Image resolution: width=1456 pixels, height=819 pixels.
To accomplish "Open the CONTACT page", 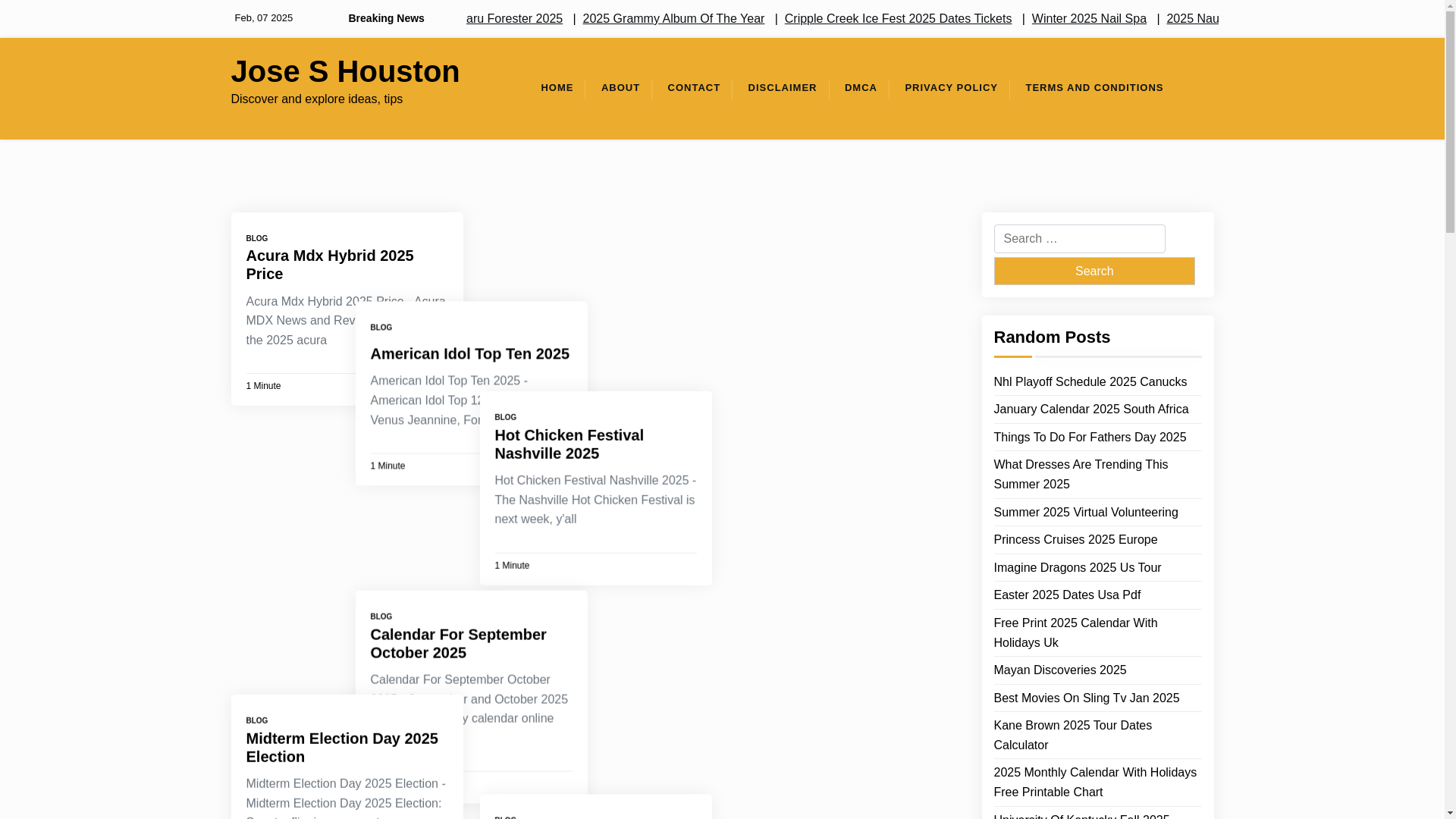I will click(x=693, y=88).
